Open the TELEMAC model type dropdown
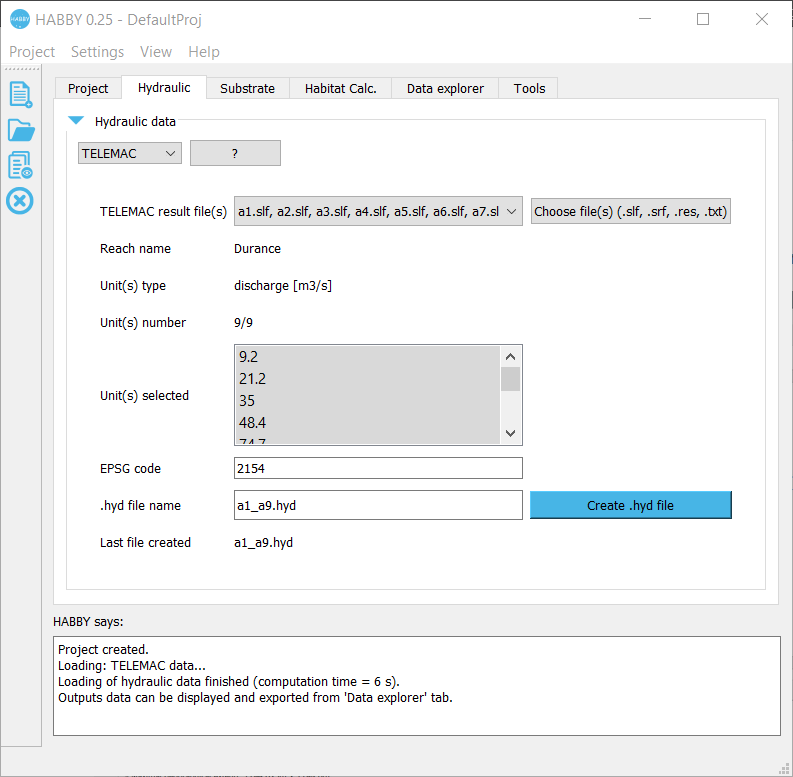This screenshot has height=777, width=793. (129, 153)
